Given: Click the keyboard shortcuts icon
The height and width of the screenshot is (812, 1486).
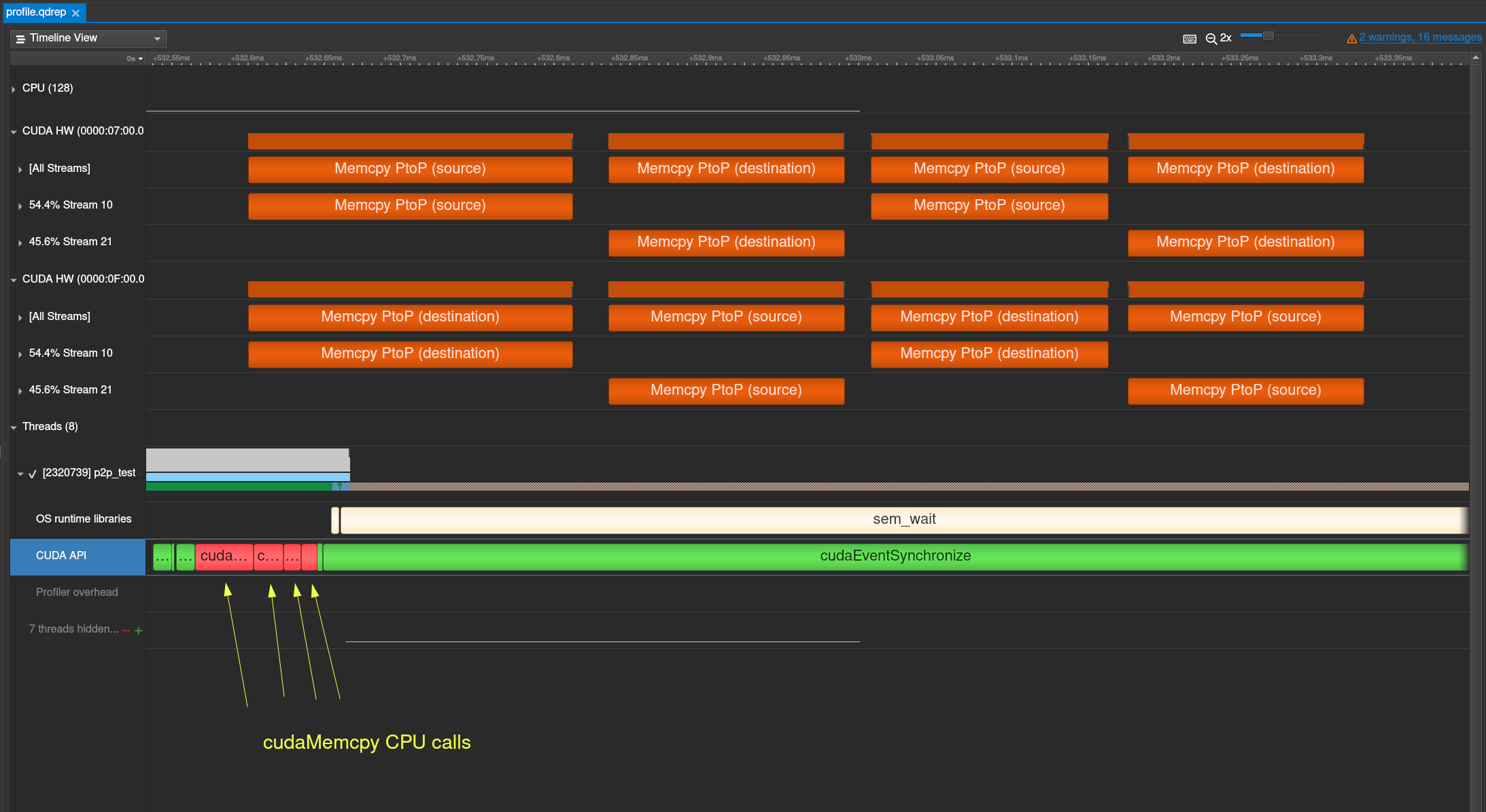Looking at the screenshot, I should 1190,39.
